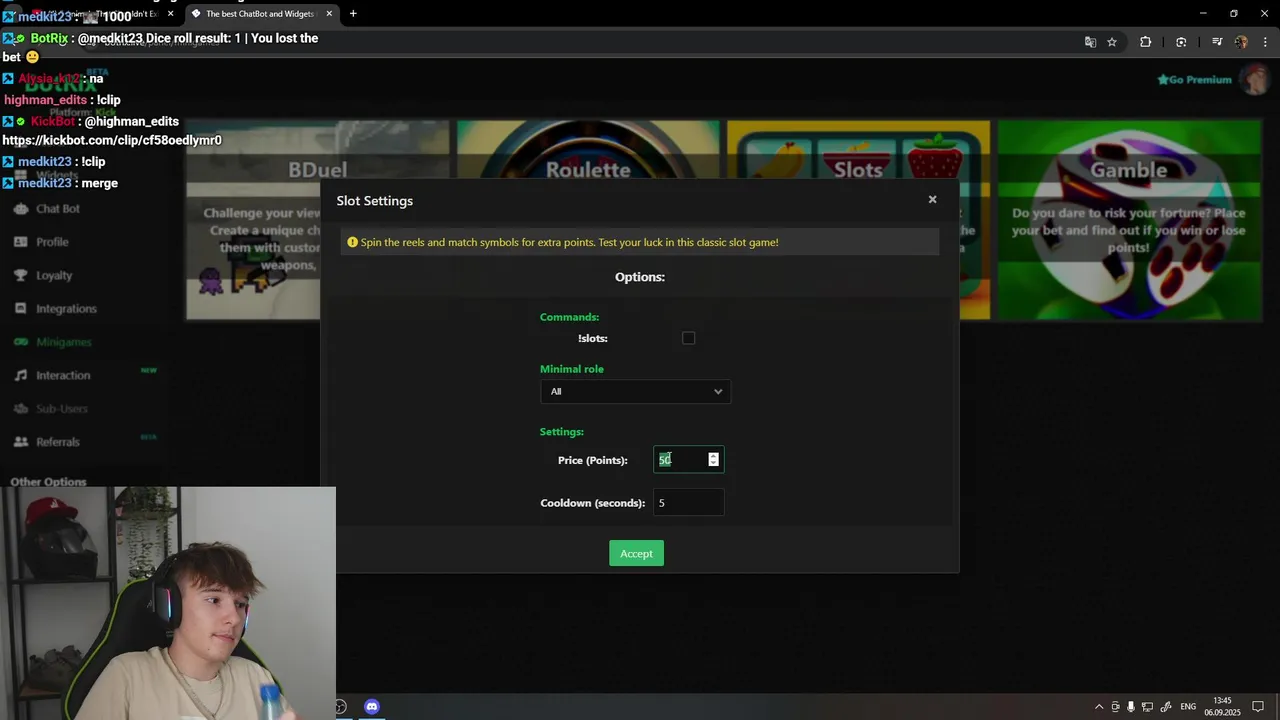Toggle the !slots command checkbox
The image size is (1280, 720).
(x=688, y=338)
